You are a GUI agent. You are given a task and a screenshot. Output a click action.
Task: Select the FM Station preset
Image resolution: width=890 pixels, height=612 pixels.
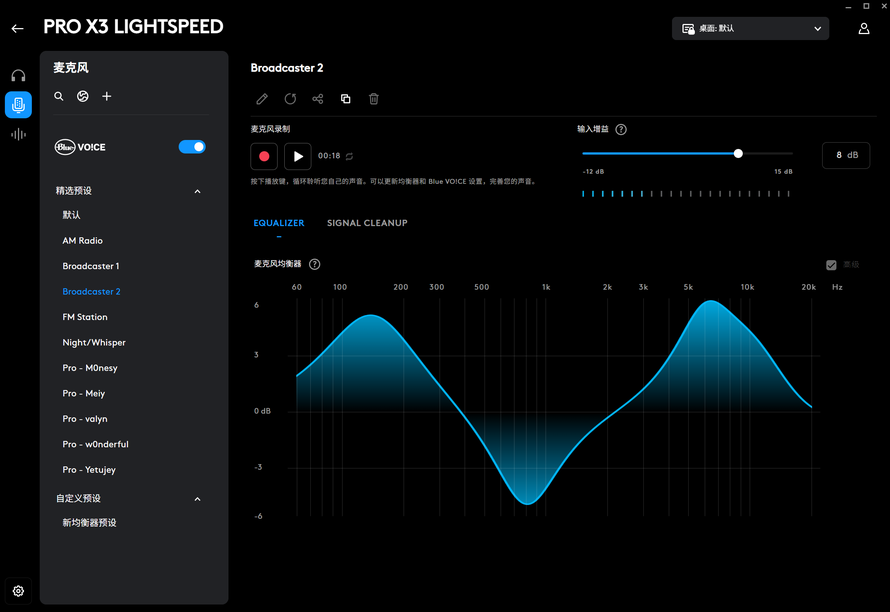(x=85, y=317)
